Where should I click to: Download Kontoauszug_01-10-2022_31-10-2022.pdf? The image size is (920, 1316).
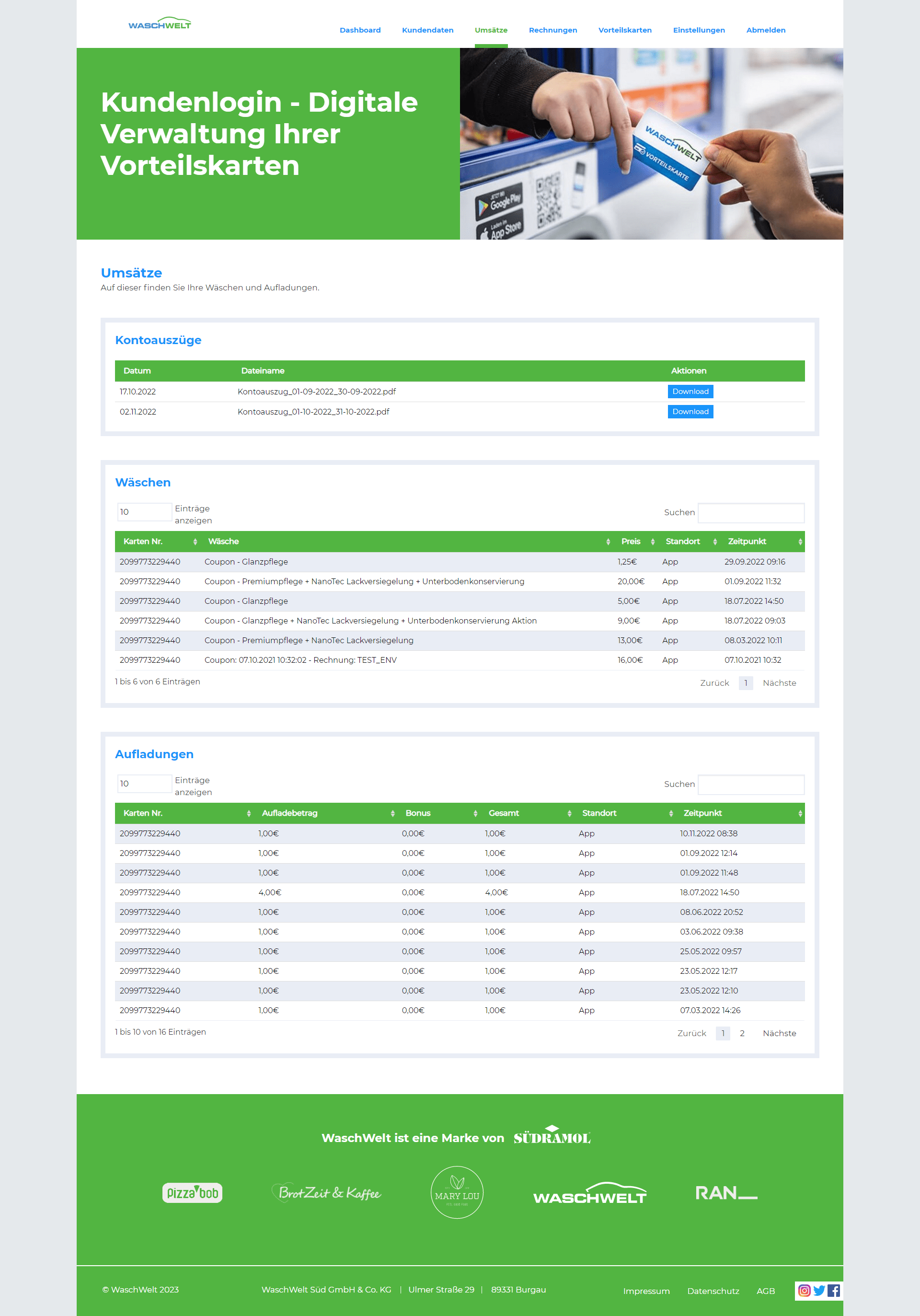click(690, 410)
